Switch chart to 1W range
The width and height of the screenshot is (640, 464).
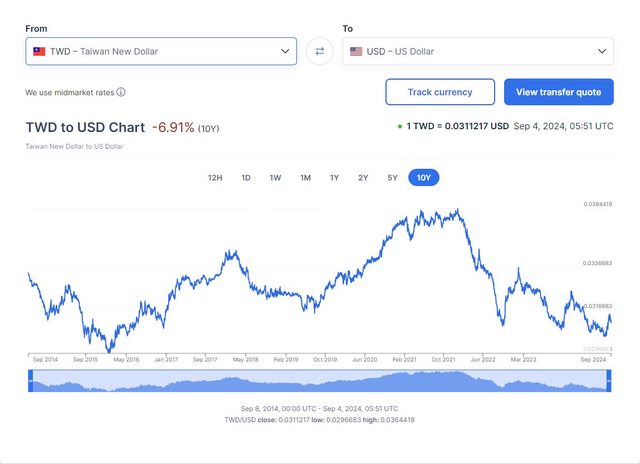click(x=275, y=178)
